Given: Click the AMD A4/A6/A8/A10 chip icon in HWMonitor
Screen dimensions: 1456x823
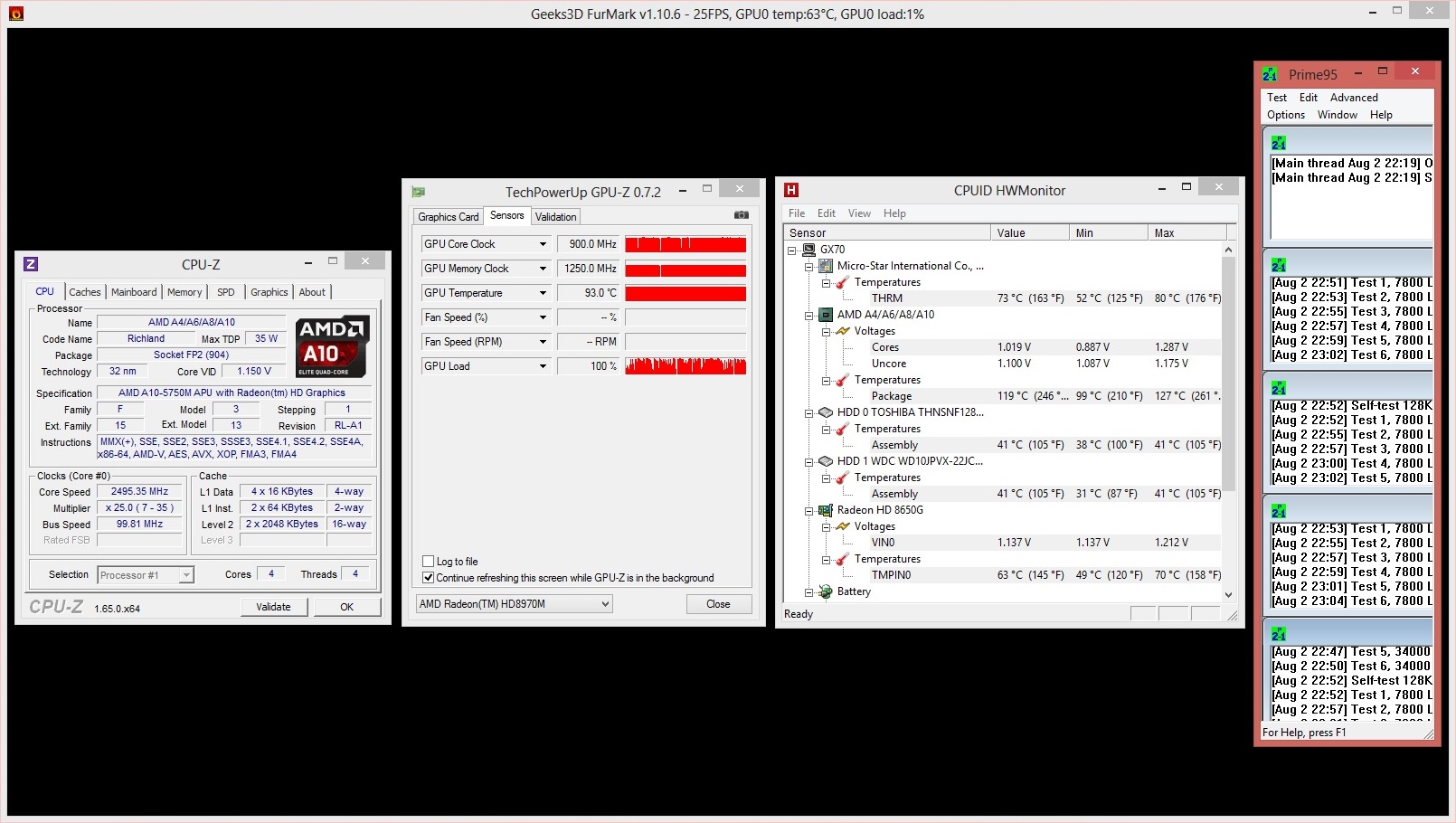Looking at the screenshot, I should [826, 315].
